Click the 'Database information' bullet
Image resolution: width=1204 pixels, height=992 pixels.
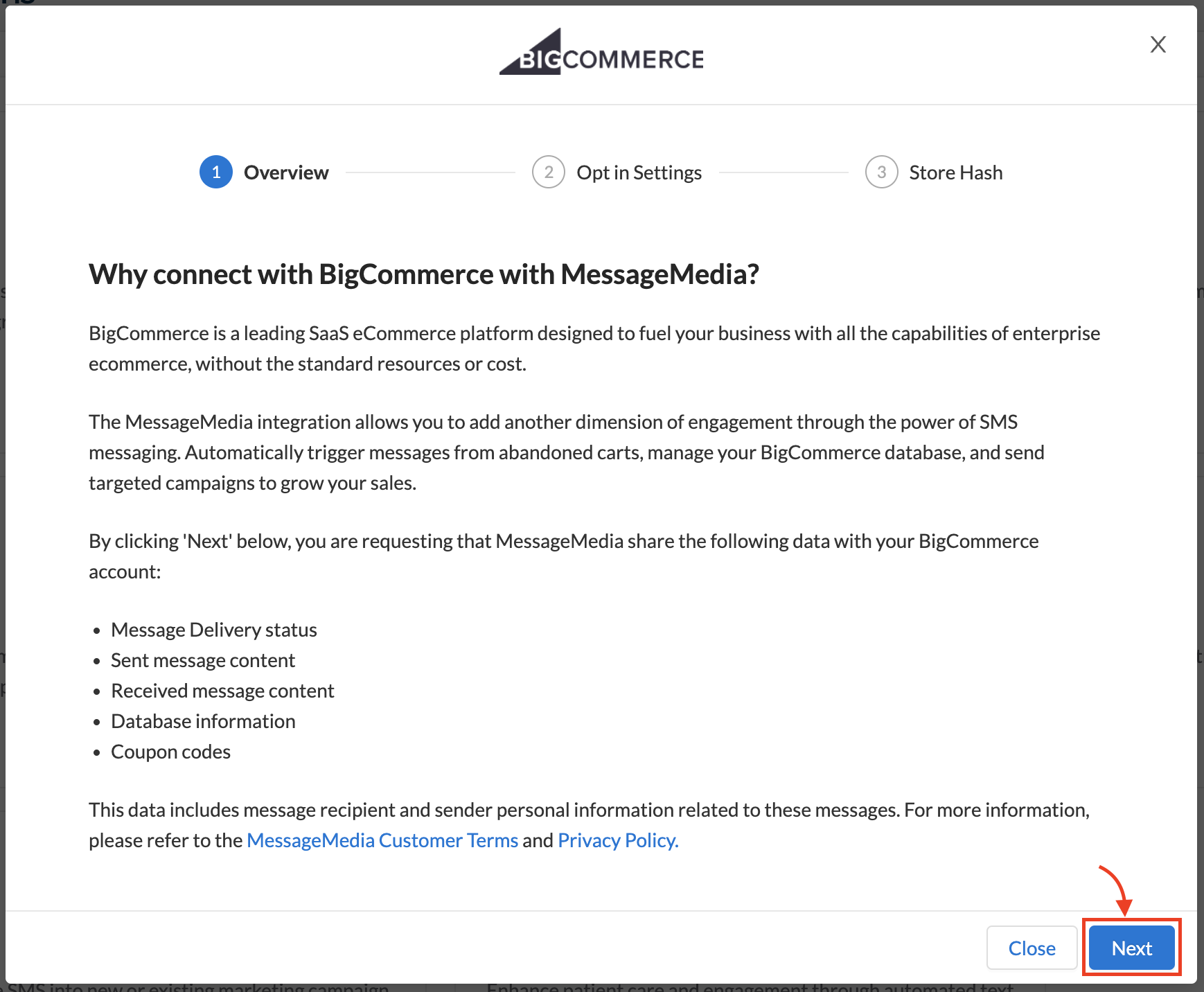pyautogui.click(x=203, y=721)
